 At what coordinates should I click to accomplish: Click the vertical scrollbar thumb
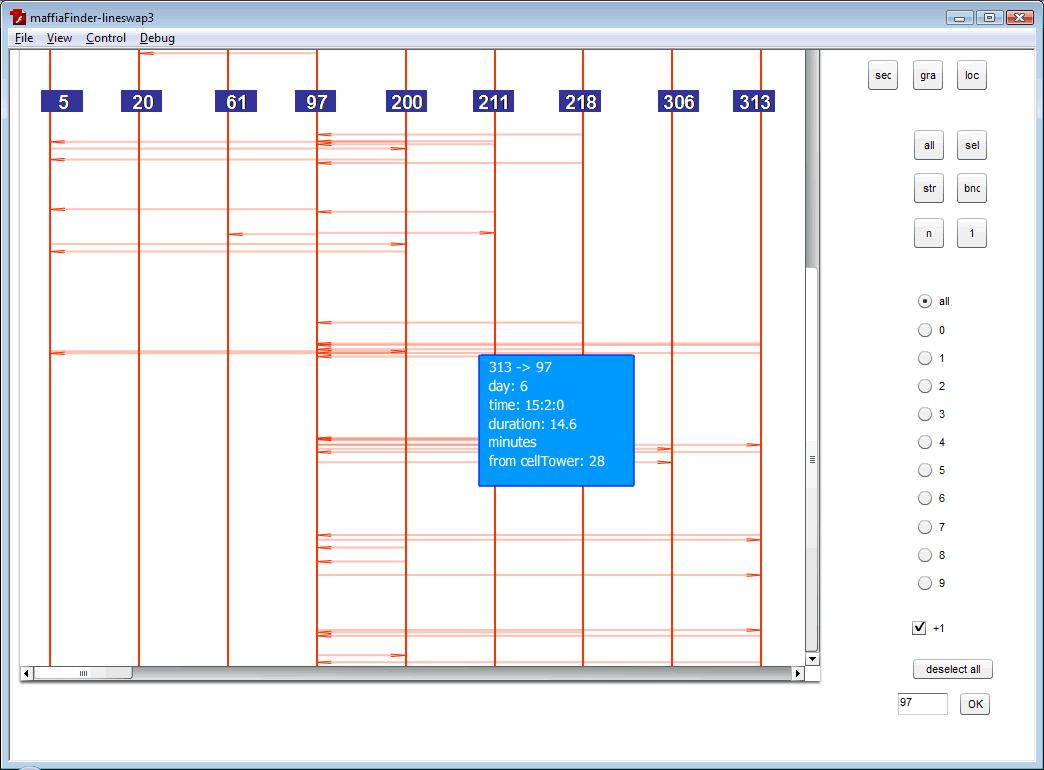coord(812,459)
